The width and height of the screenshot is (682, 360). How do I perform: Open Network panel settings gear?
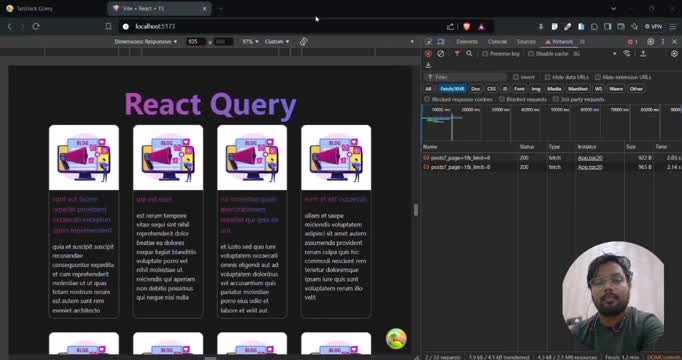[x=674, y=53]
